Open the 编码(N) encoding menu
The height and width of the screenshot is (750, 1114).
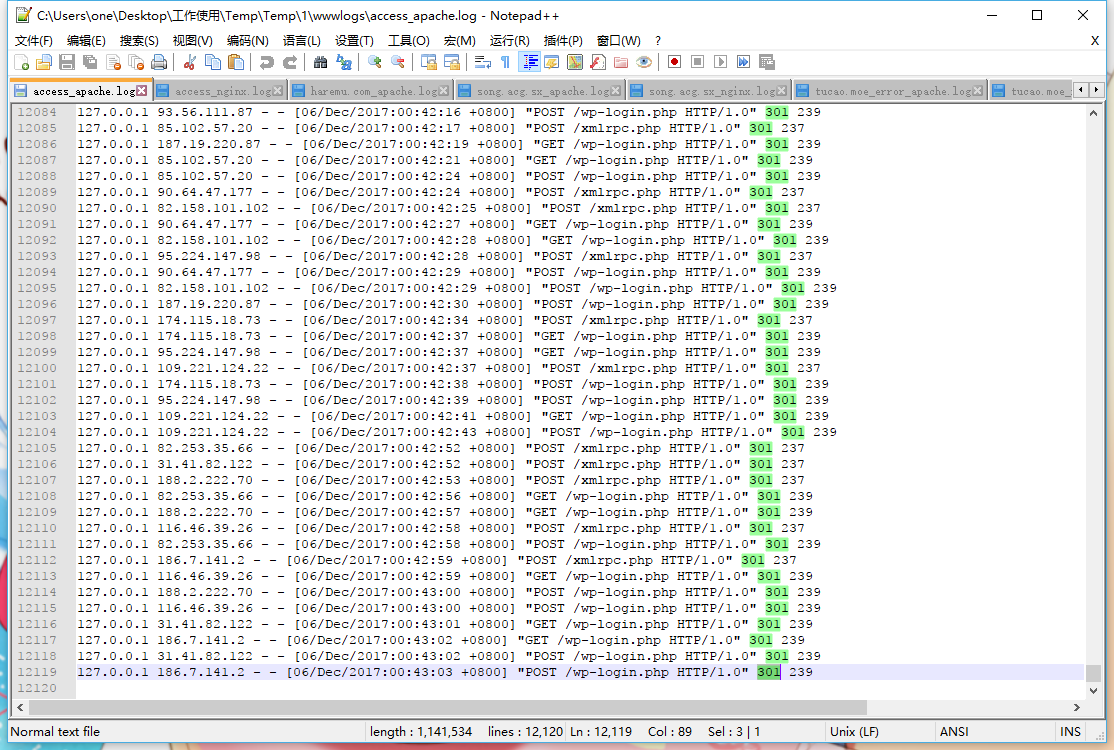(247, 41)
